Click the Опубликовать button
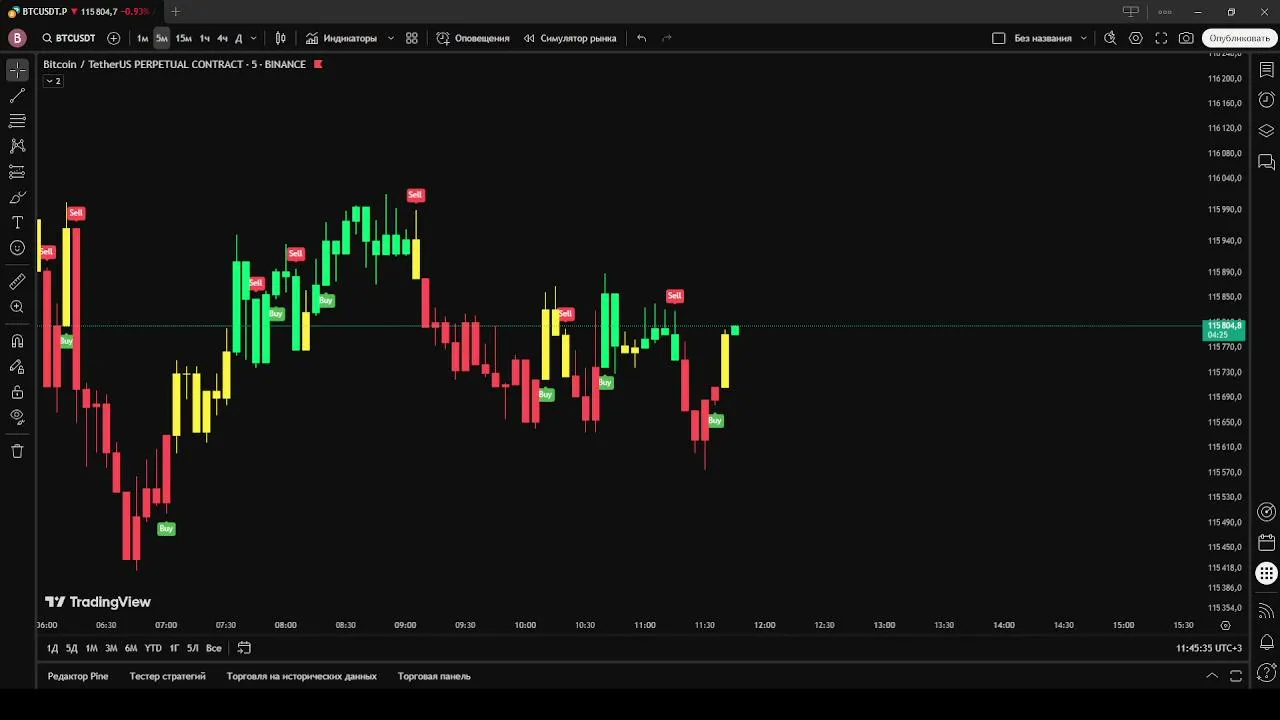The height and width of the screenshot is (720, 1280). coord(1239,38)
